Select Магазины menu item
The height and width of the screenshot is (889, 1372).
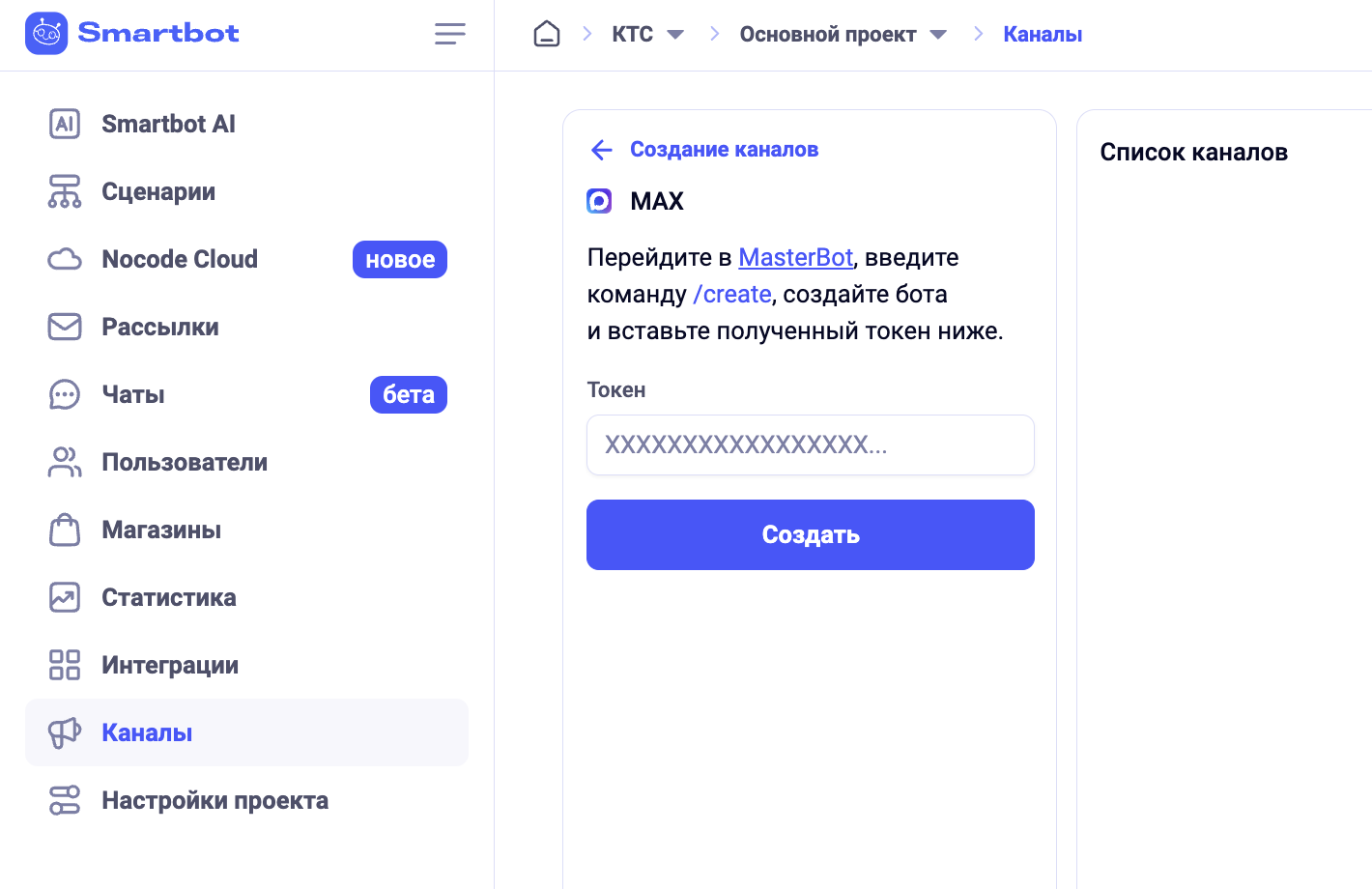pos(161,530)
